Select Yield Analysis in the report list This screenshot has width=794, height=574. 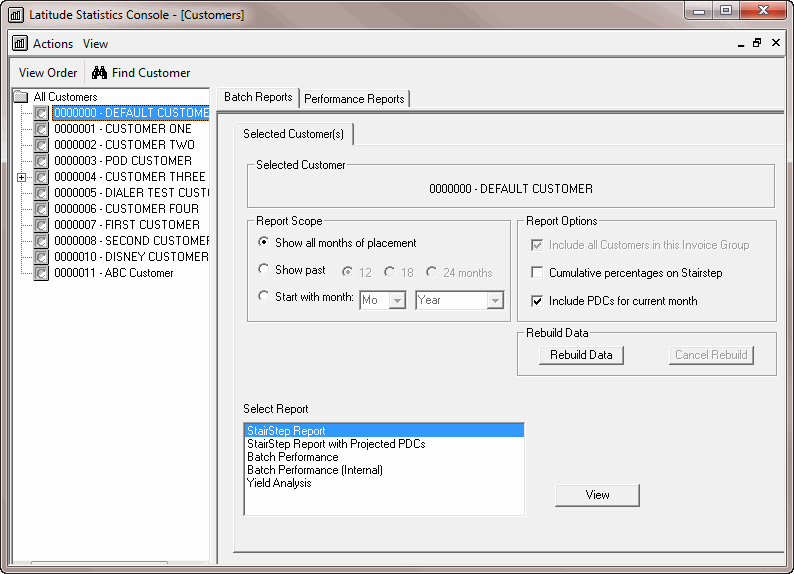[x=279, y=483]
